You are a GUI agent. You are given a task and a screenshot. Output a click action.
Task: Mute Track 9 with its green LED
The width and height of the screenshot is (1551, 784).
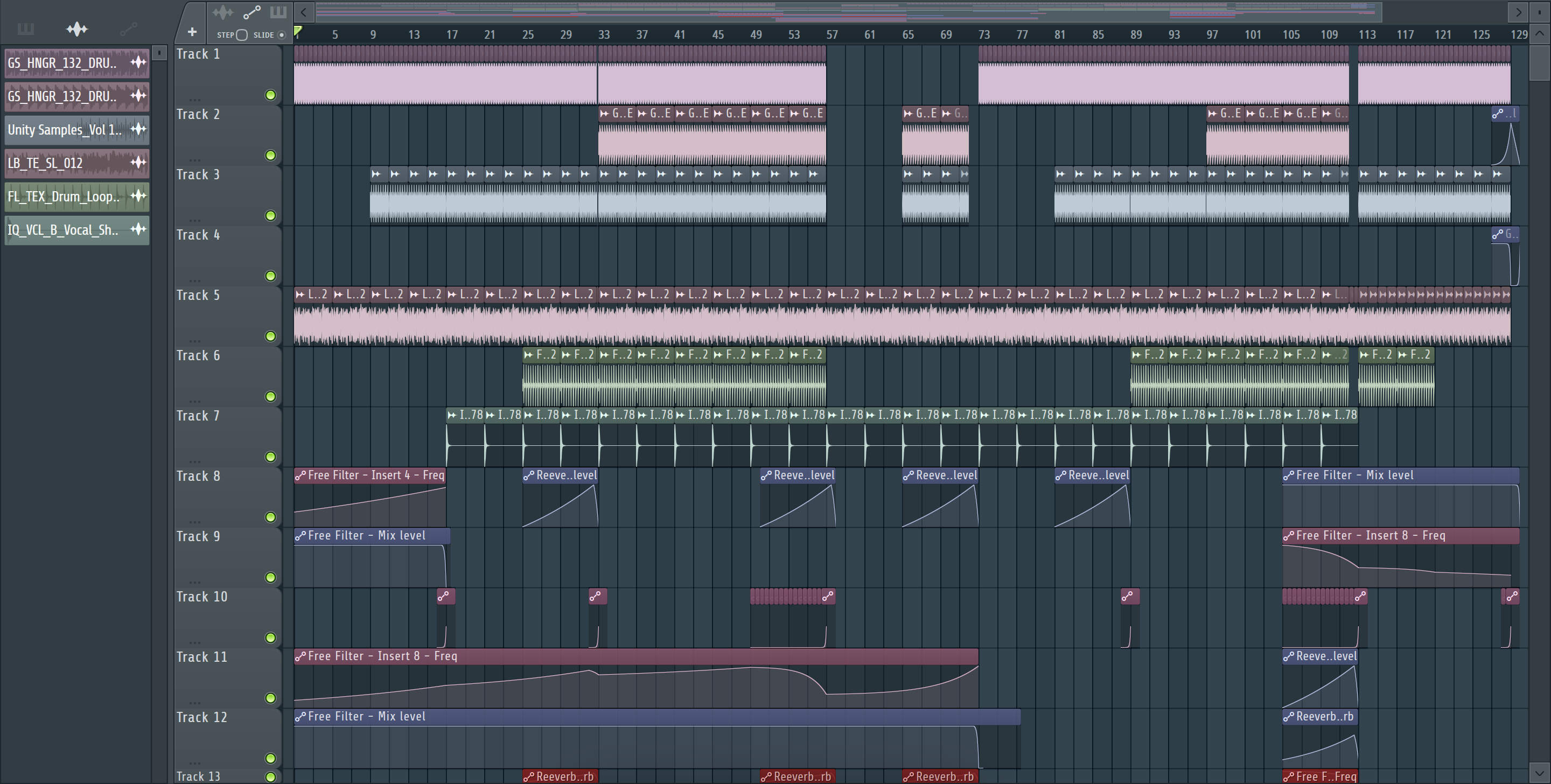point(270,577)
